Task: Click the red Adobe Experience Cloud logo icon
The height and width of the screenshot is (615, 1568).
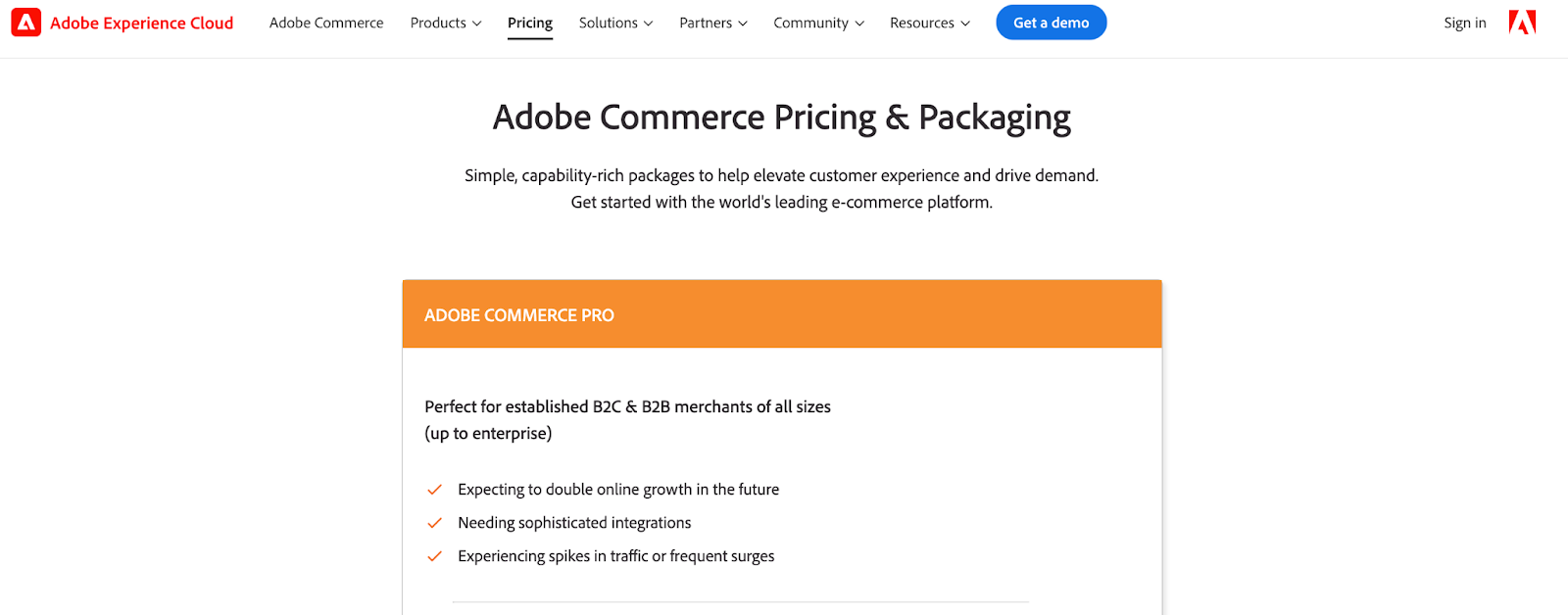Action: pyautogui.click(x=25, y=23)
